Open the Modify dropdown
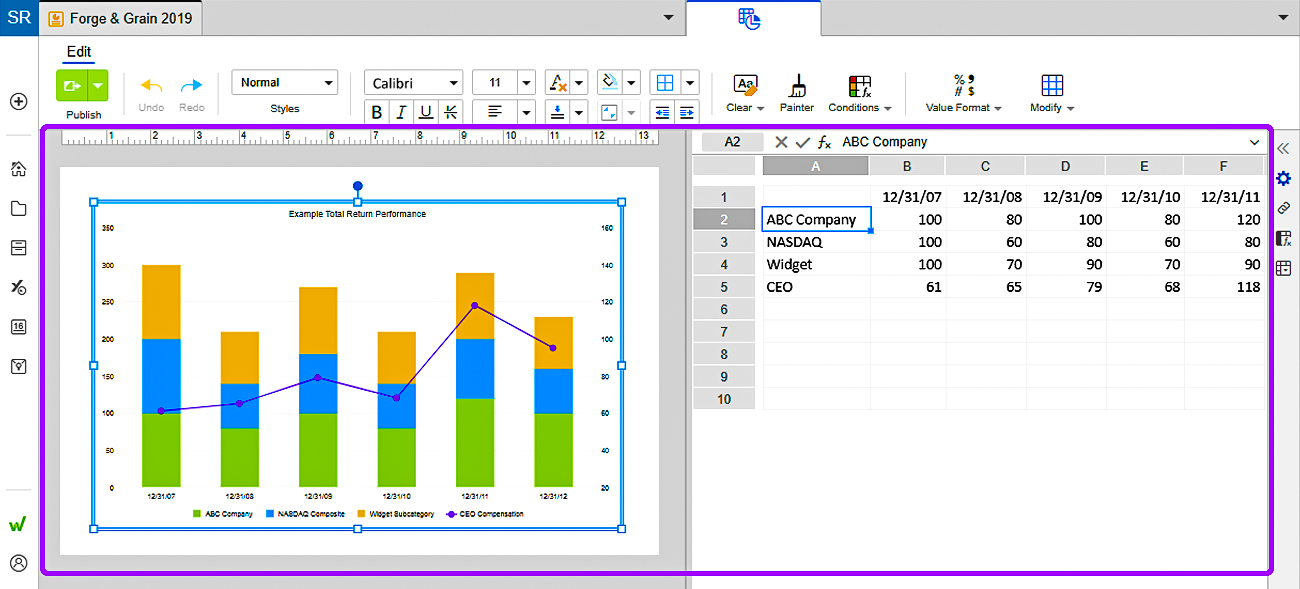Viewport: 1300px width, 589px height. 1052,108
